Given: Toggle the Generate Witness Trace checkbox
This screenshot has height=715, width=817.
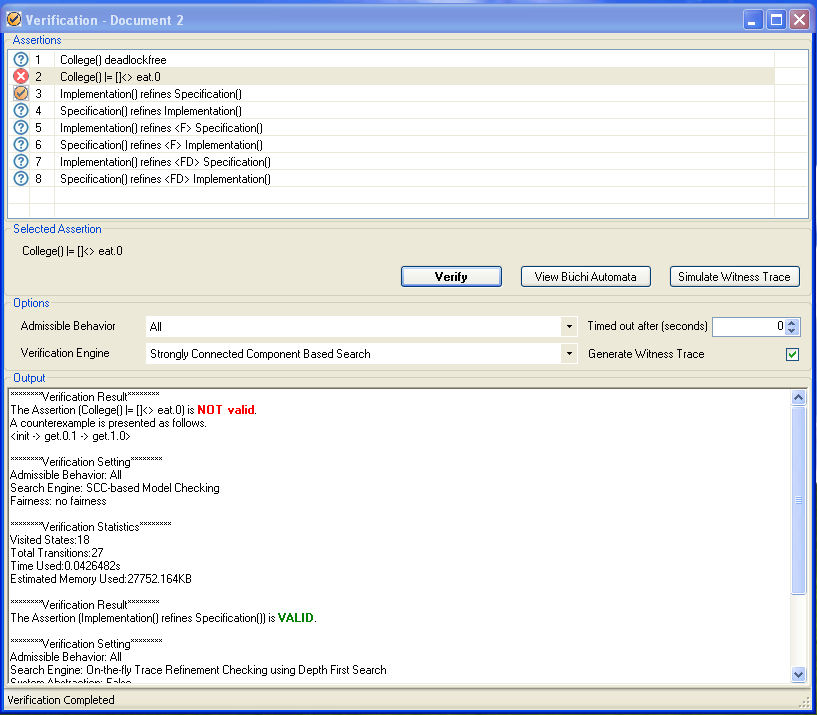Looking at the screenshot, I should pyautogui.click(x=792, y=354).
